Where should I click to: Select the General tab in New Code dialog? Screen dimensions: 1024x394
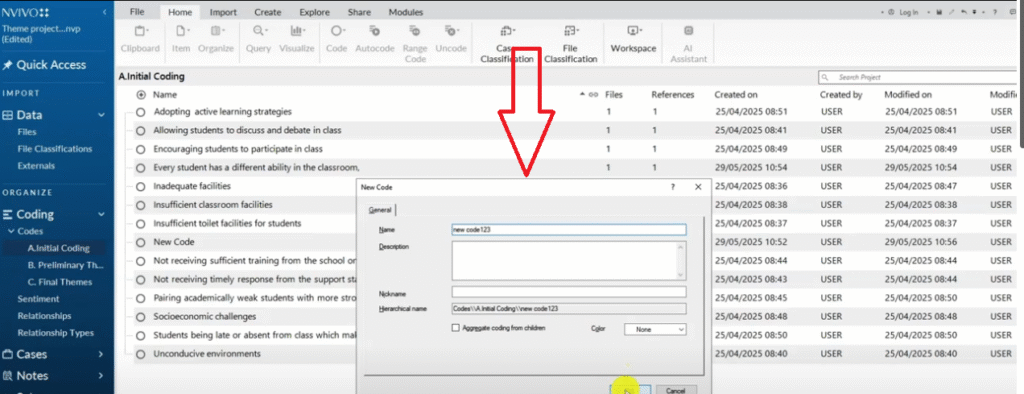pyautogui.click(x=380, y=210)
